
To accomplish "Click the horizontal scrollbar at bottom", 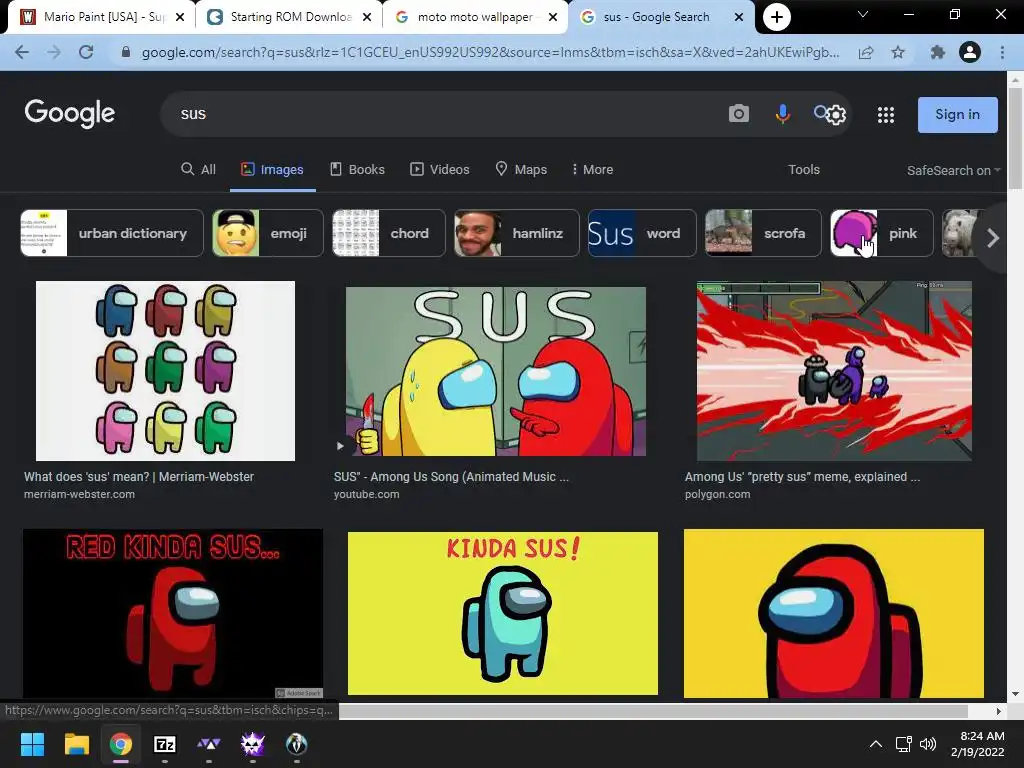I will (653, 711).
